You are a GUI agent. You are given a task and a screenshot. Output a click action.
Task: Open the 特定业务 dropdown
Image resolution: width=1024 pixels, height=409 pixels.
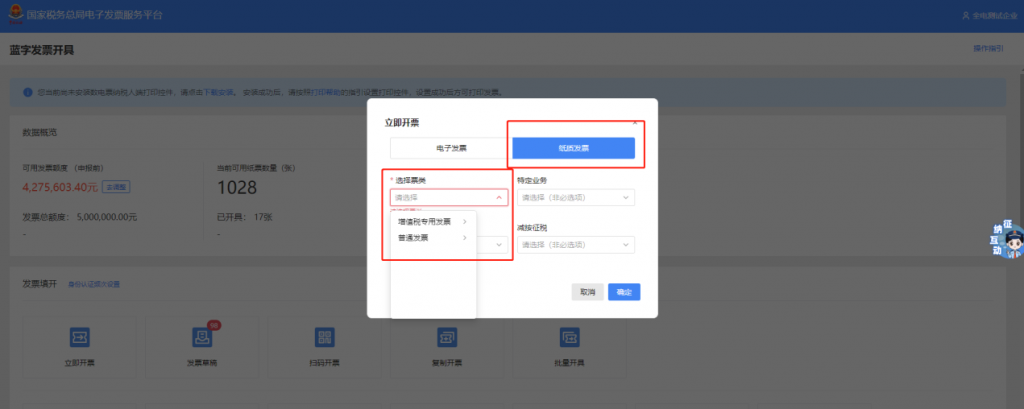point(575,197)
